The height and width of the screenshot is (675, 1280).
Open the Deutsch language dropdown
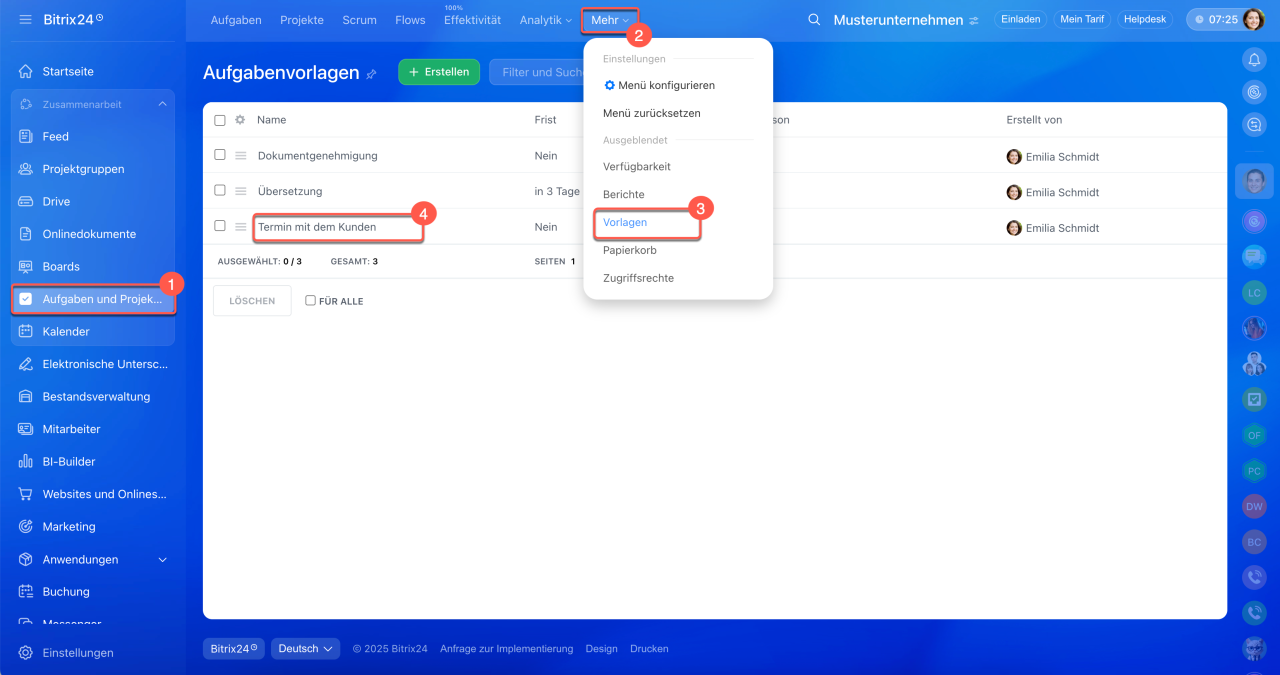pos(305,649)
